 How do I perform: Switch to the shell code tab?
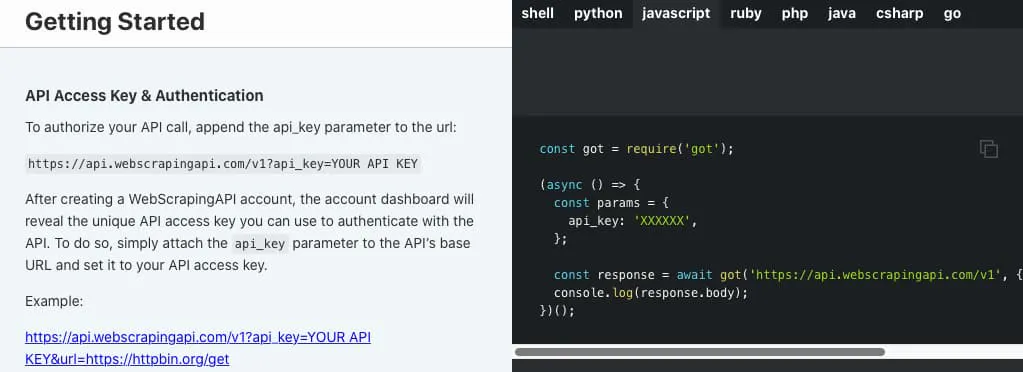538,14
